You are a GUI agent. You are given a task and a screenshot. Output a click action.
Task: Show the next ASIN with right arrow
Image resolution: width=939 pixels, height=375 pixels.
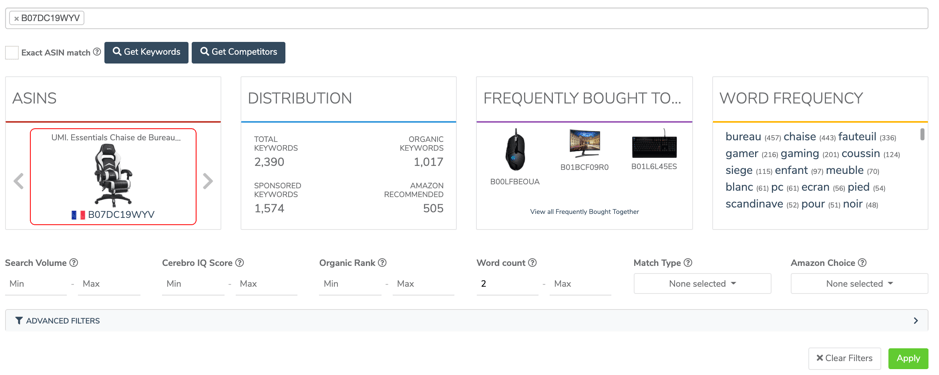click(x=208, y=181)
